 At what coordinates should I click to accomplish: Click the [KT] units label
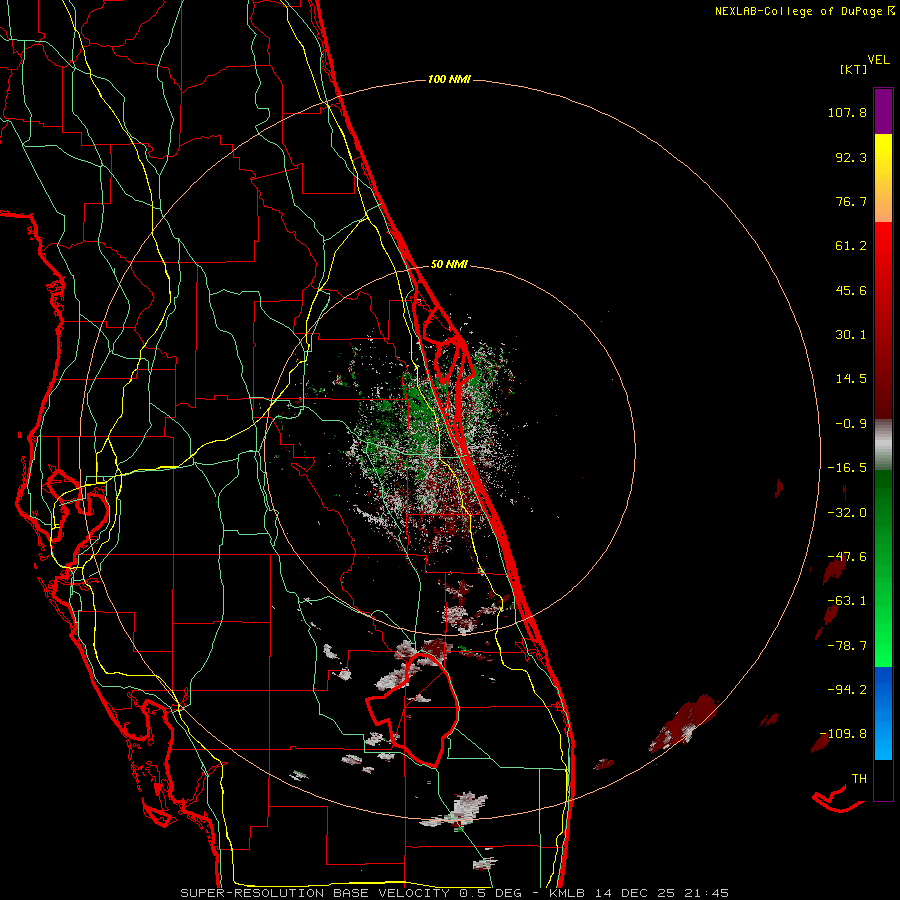point(854,69)
